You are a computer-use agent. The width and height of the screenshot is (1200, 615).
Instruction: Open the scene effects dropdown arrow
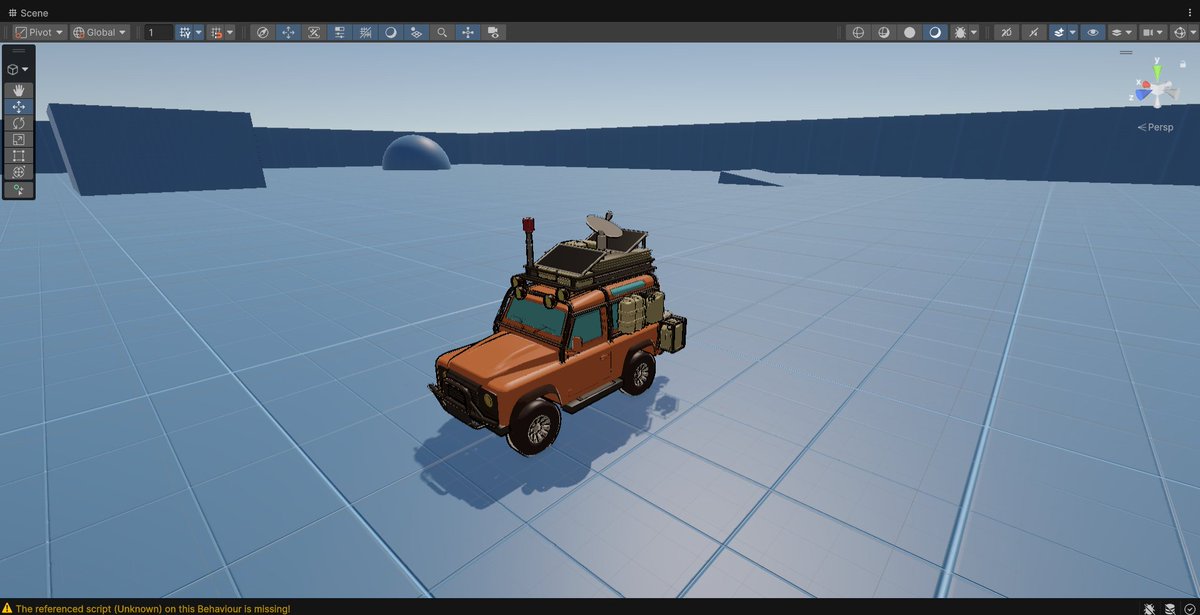pos(1073,32)
